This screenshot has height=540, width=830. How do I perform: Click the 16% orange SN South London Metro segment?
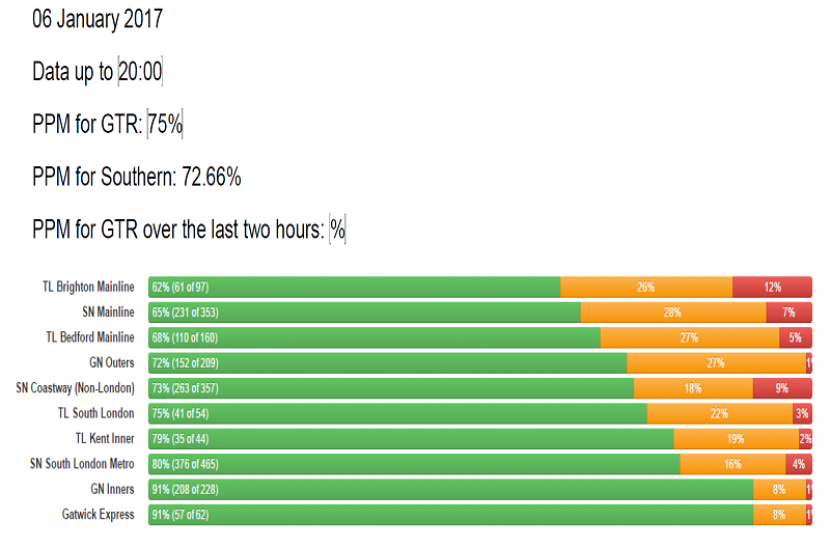733,464
